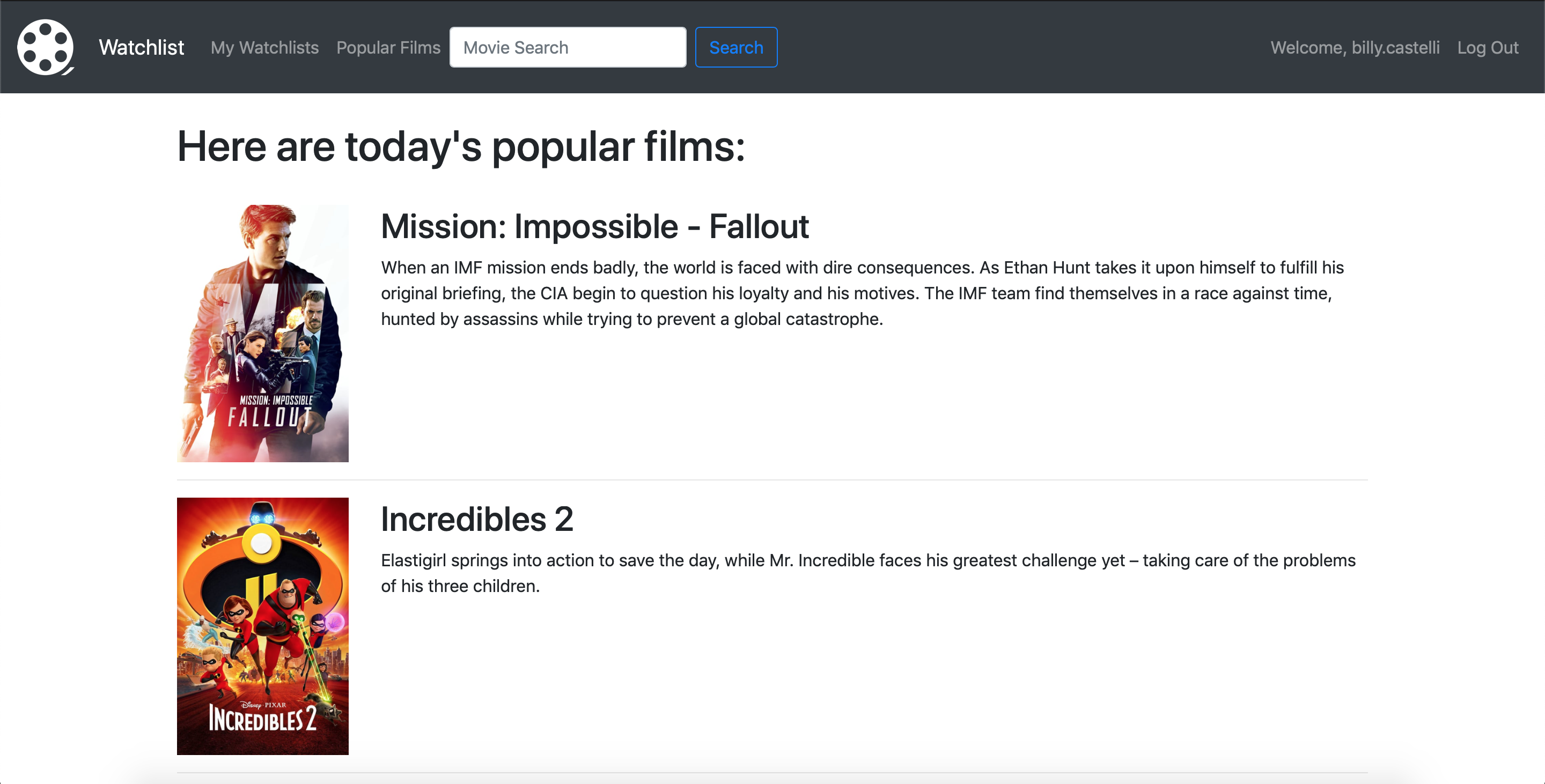
Task: Click the divider between the two films
Action: (x=772, y=479)
